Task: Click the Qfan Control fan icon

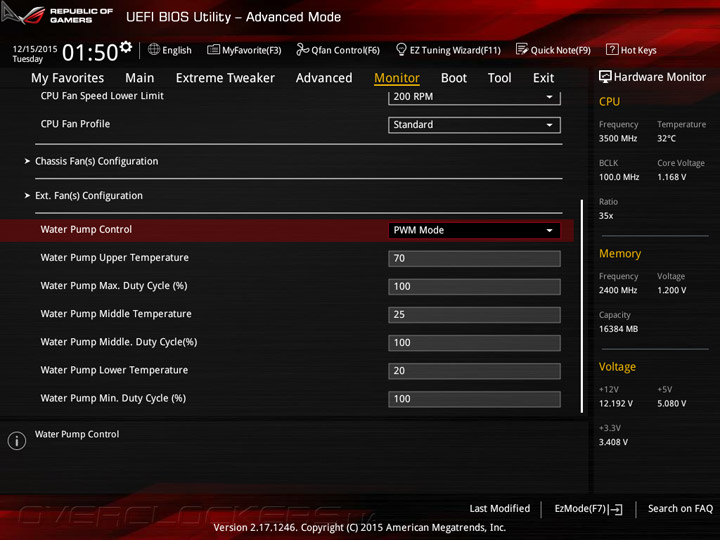Action: click(302, 49)
